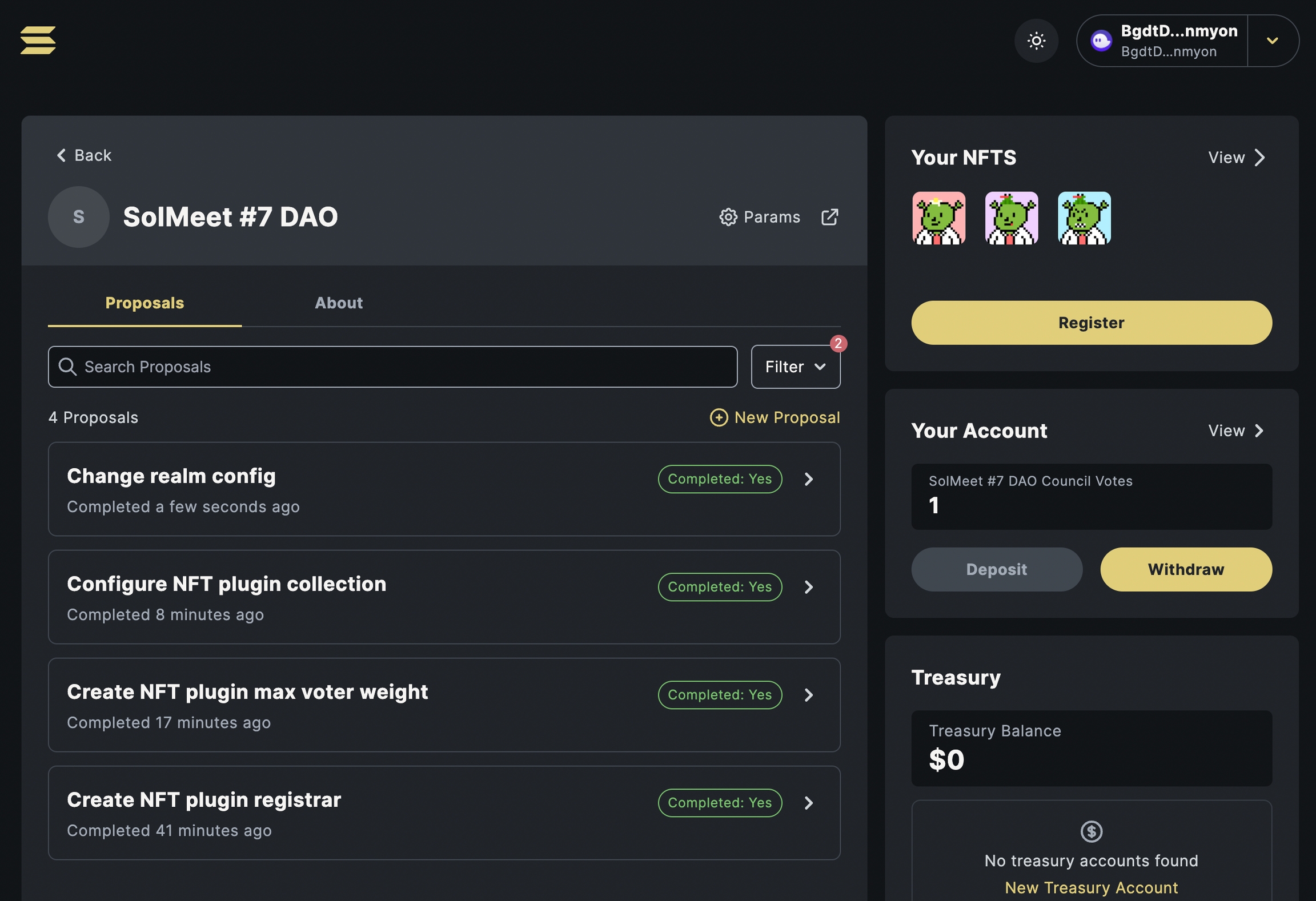
Task: Select the Proposals tab
Action: click(145, 303)
